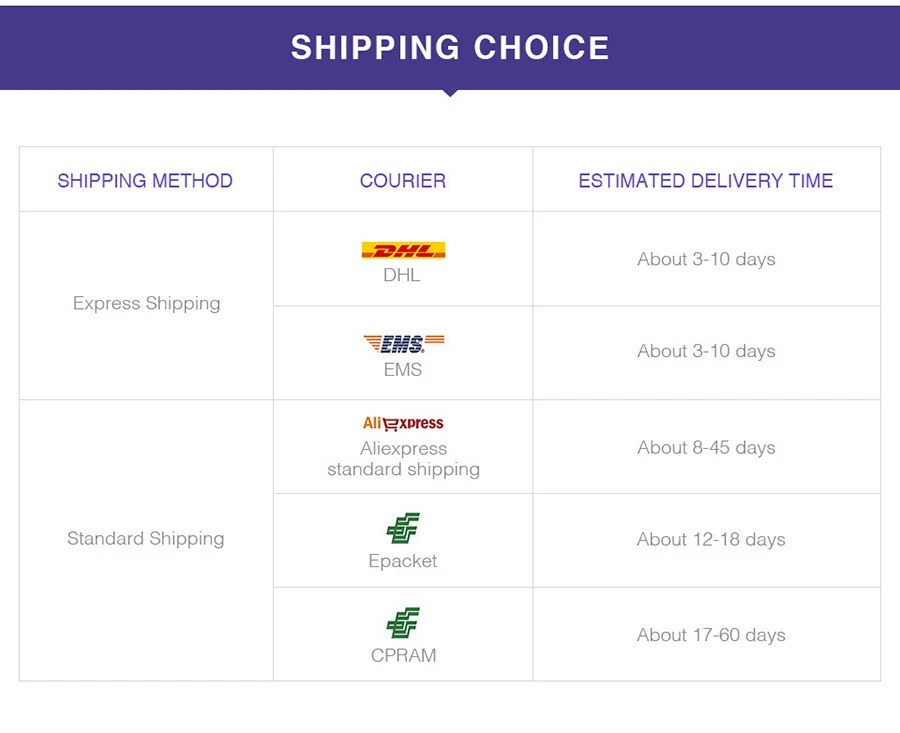Click the EMS courier logo
900x733 pixels.
tap(403, 344)
